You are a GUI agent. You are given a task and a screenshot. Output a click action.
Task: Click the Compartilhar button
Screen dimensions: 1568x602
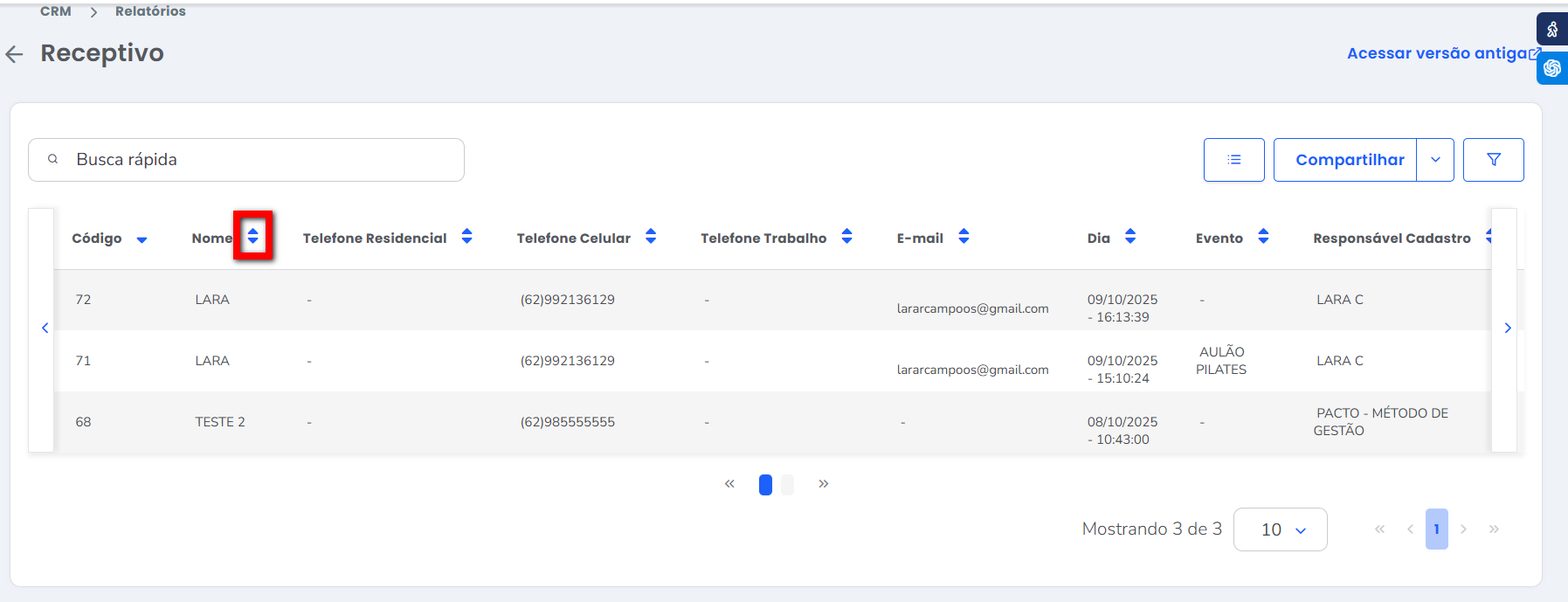pos(1349,160)
